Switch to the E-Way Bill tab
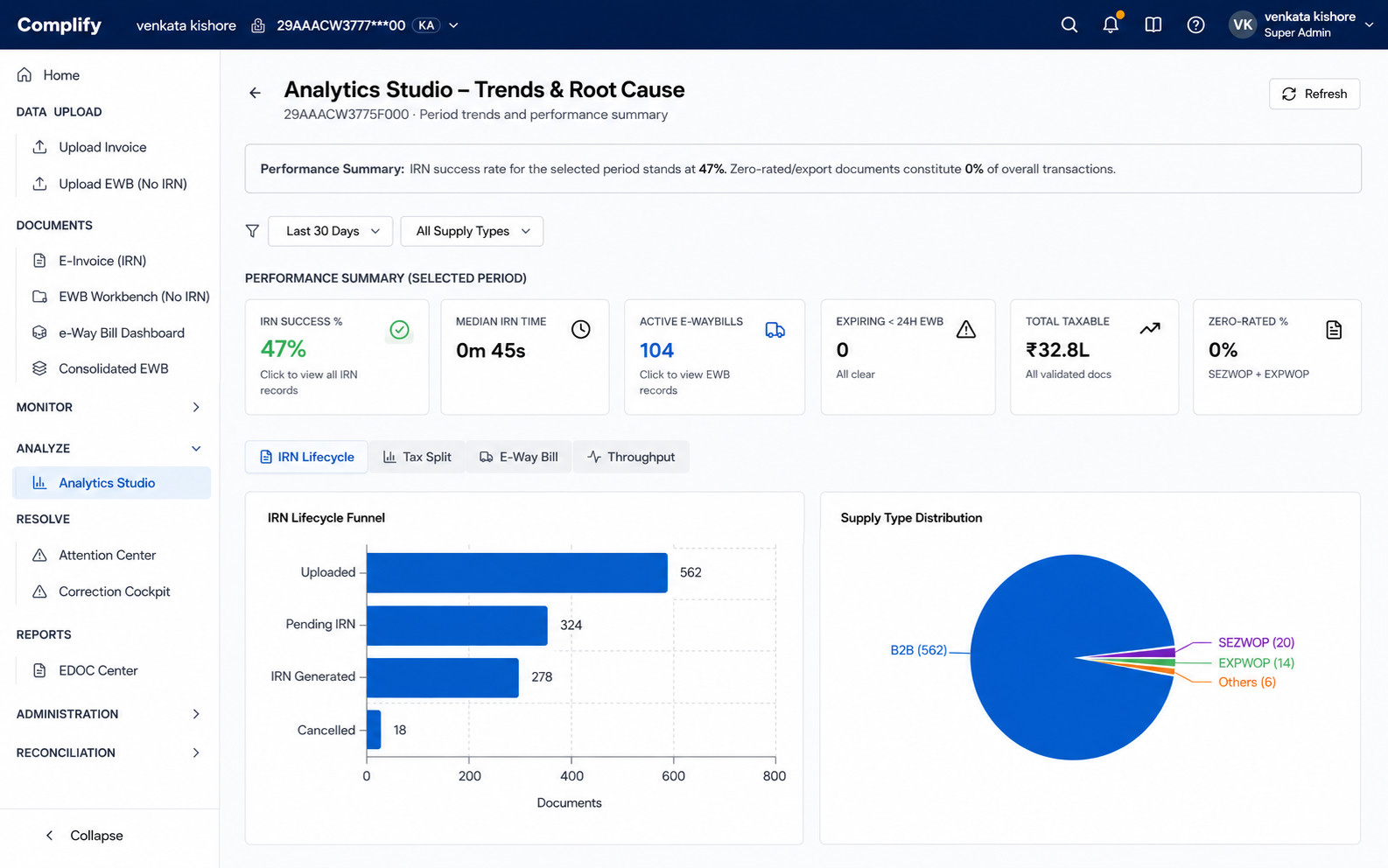This screenshot has width=1388, height=868. (x=518, y=457)
